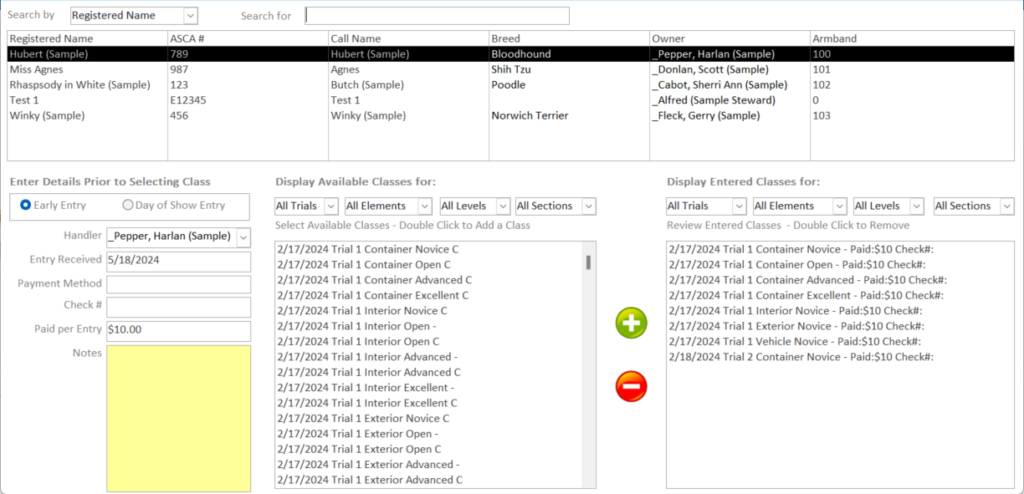Image resolution: width=1024 pixels, height=494 pixels.
Task: Open the Search by Registered Name dropdown
Action: 190,16
